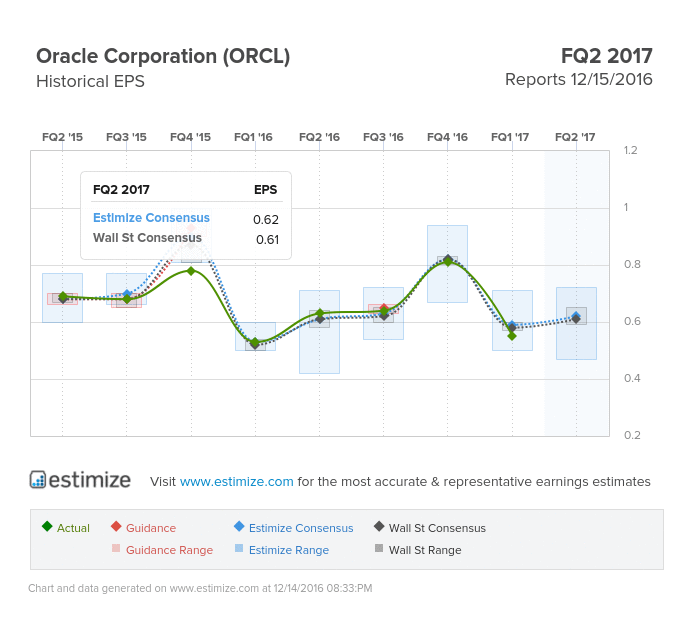Toggle the Estimize Consensus legend entry

pyautogui.click(x=294, y=527)
